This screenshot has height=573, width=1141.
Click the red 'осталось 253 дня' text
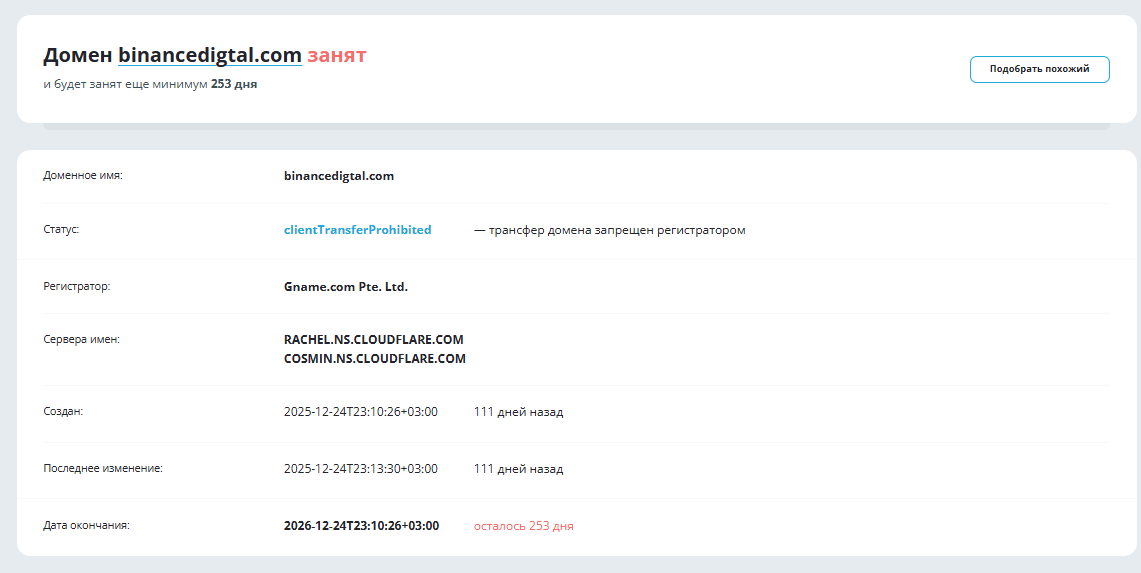[x=523, y=526]
